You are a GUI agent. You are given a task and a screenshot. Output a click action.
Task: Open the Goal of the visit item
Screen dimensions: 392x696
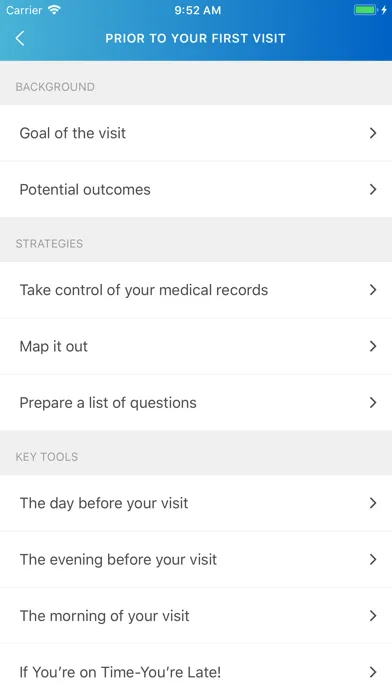click(196, 133)
